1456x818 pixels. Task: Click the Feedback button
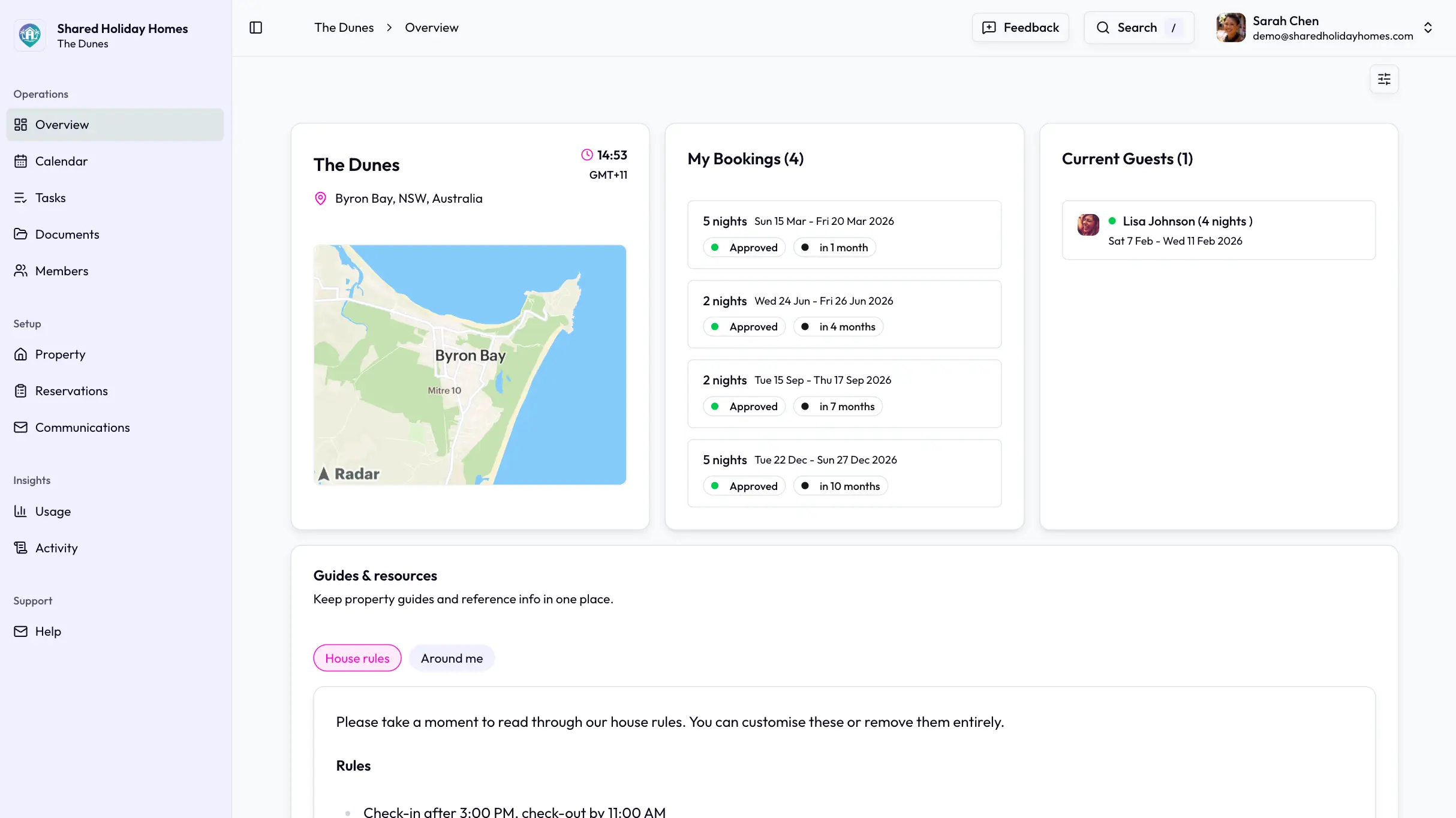click(x=1020, y=28)
